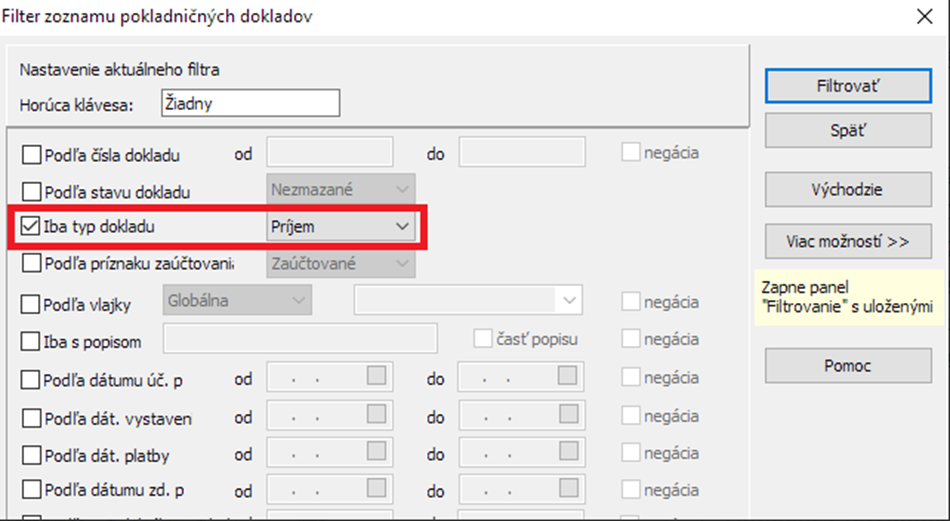This screenshot has height=521, width=950.
Task: Check the Iba s popisom option
Action: 32,341
